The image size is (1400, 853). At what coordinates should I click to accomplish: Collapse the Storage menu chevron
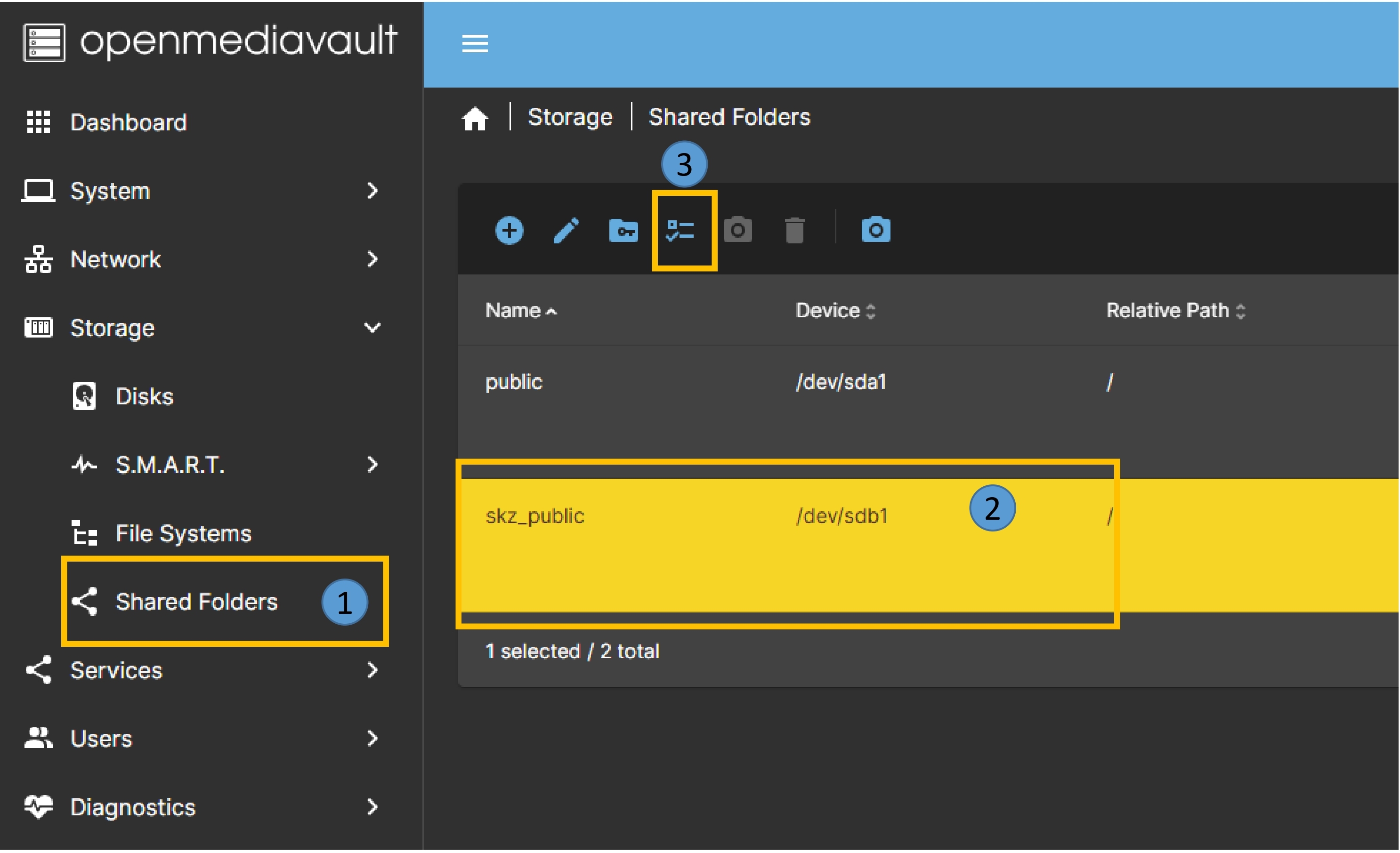[x=372, y=328]
